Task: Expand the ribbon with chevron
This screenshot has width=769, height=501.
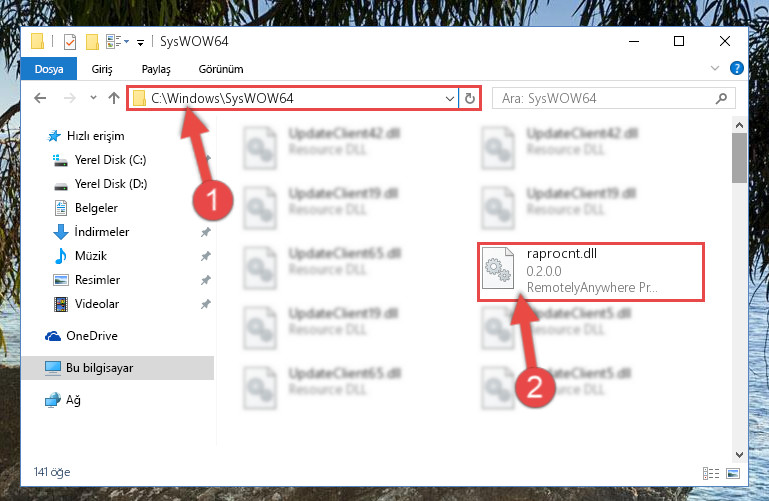Action: pos(715,68)
